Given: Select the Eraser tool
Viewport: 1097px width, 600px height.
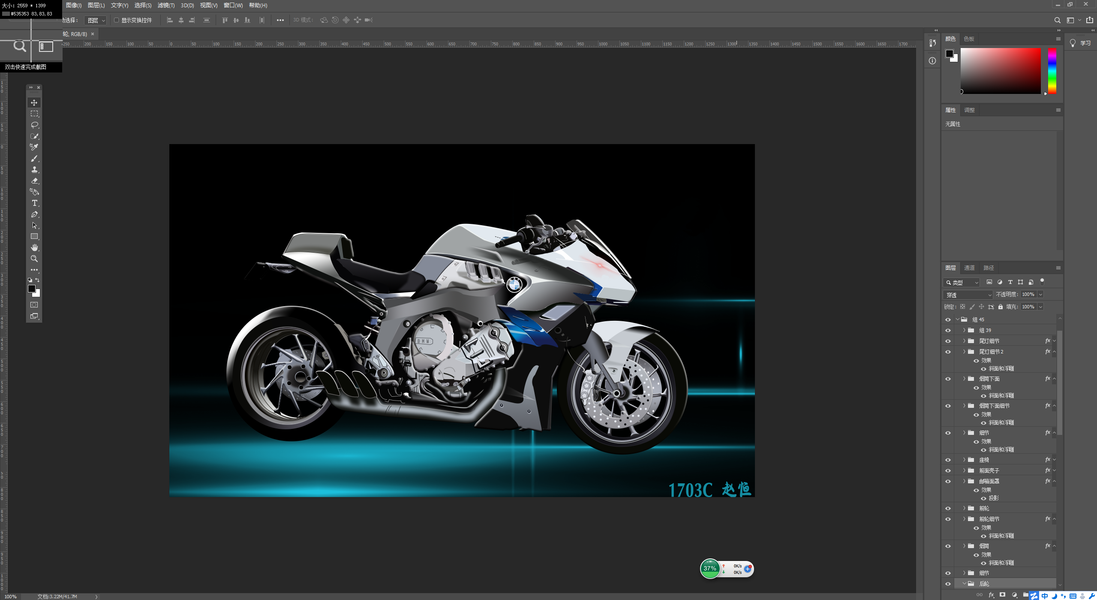Looking at the screenshot, I should (34, 180).
